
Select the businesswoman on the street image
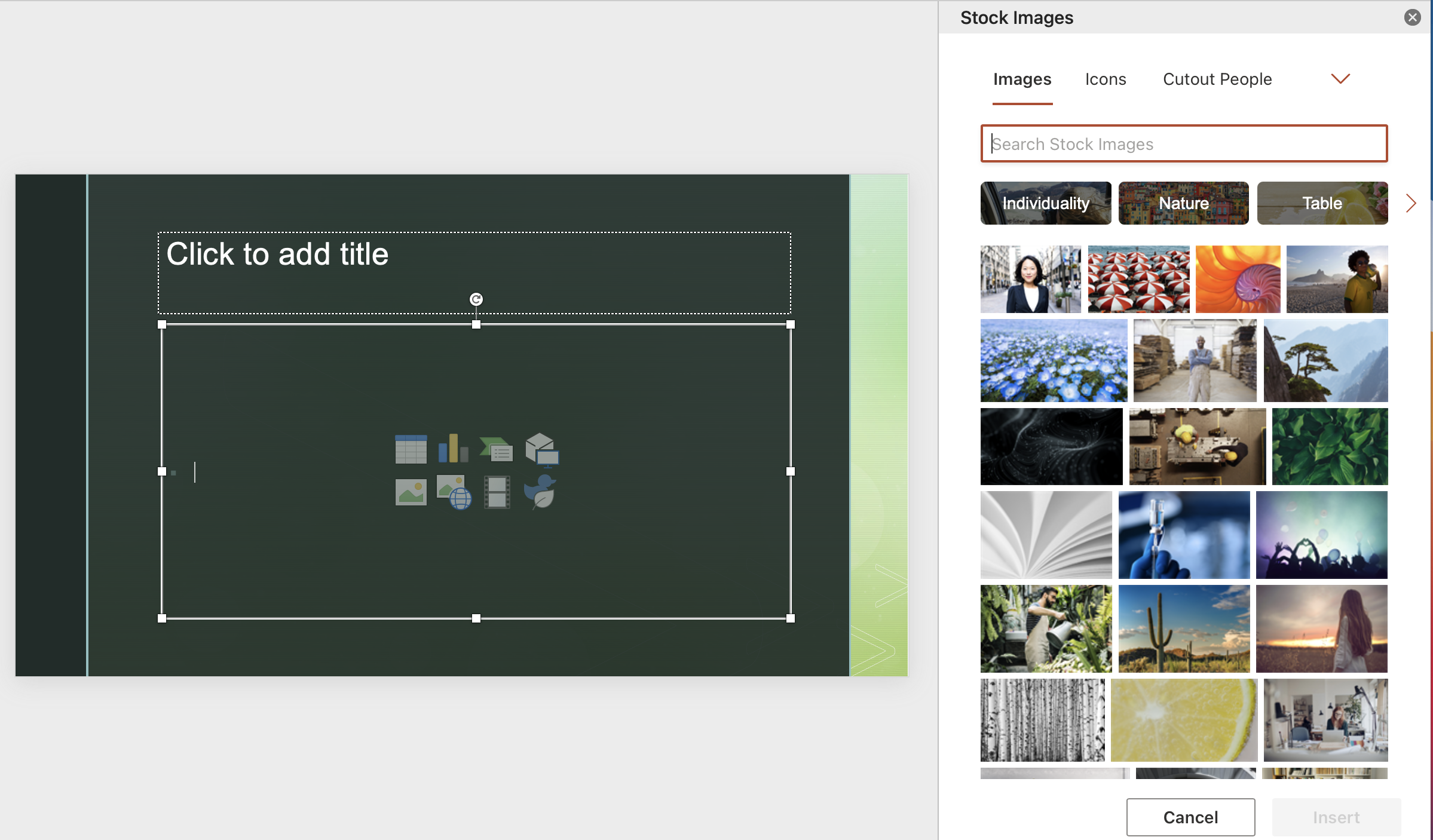tap(1031, 279)
